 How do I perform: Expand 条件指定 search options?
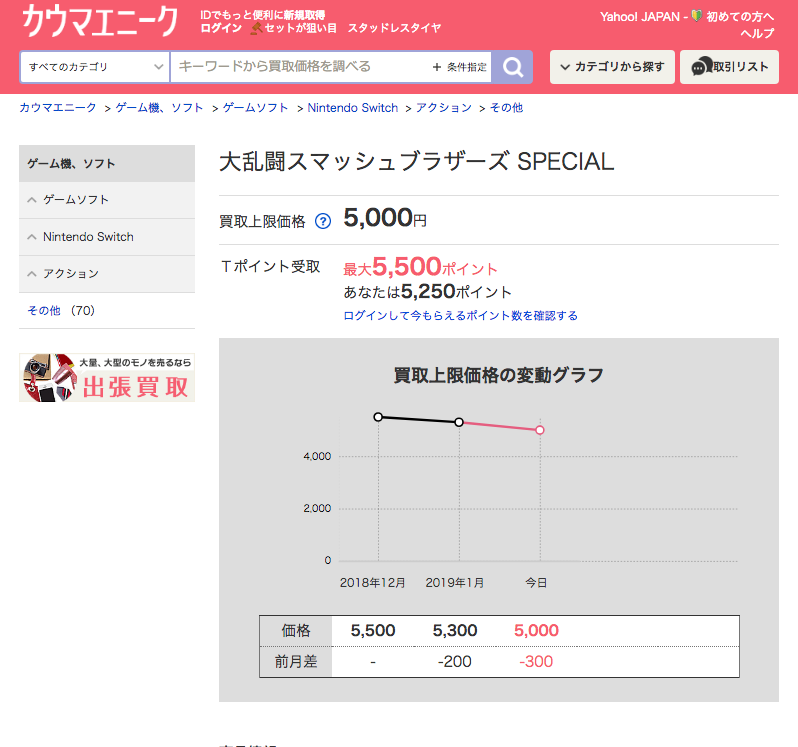click(x=460, y=67)
